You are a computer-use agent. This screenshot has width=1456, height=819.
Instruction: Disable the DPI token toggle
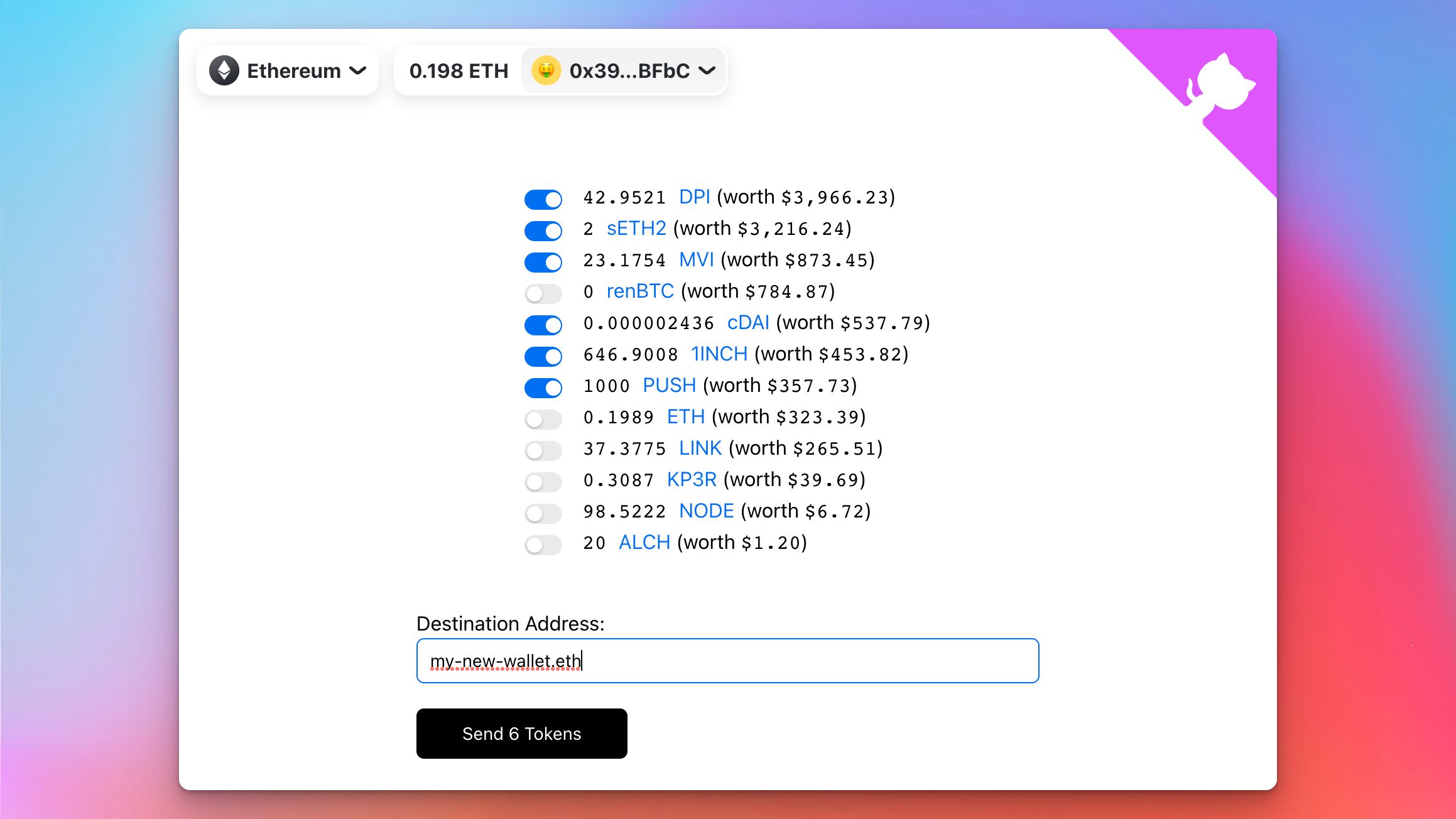543,199
